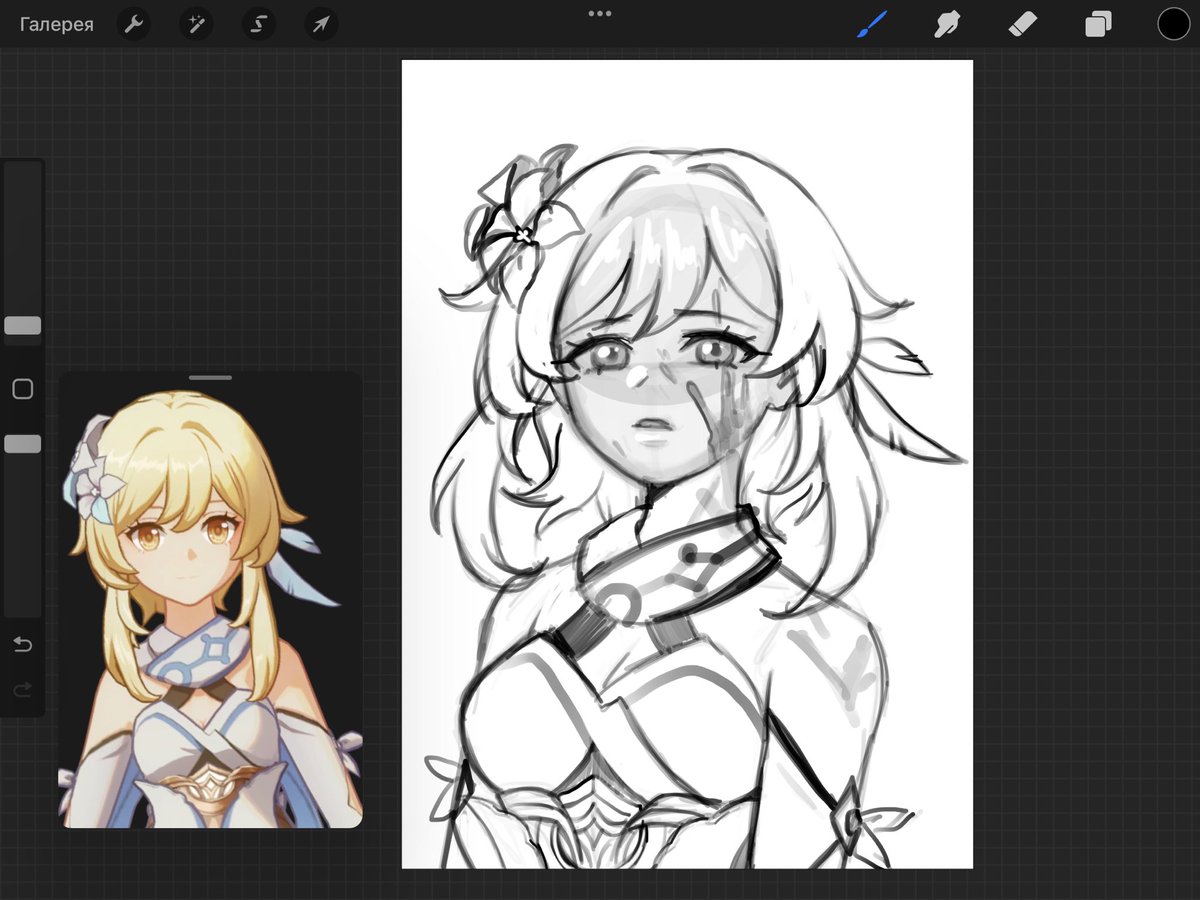Viewport: 1200px width, 900px height.
Task: Undo the last stroke
Action: pyautogui.click(x=22, y=644)
